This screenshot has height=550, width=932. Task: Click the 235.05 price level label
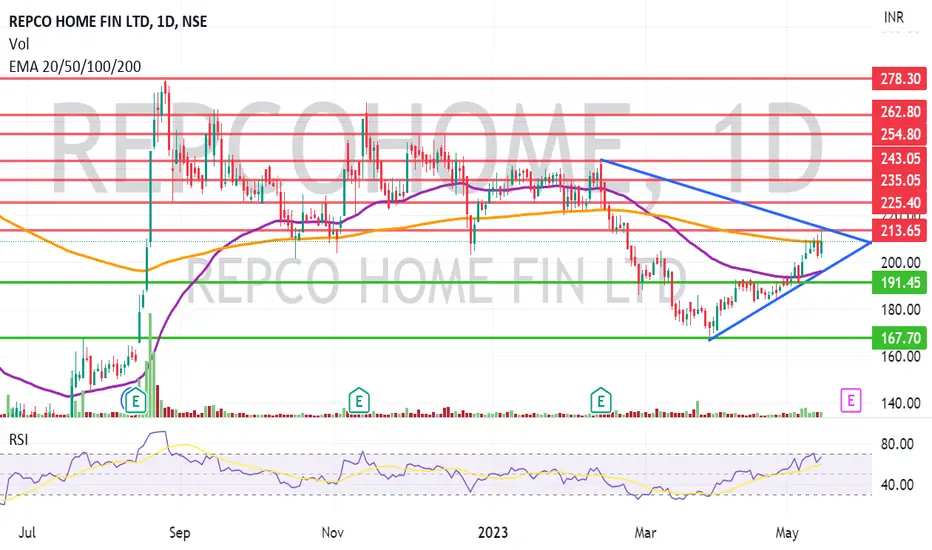click(x=899, y=180)
